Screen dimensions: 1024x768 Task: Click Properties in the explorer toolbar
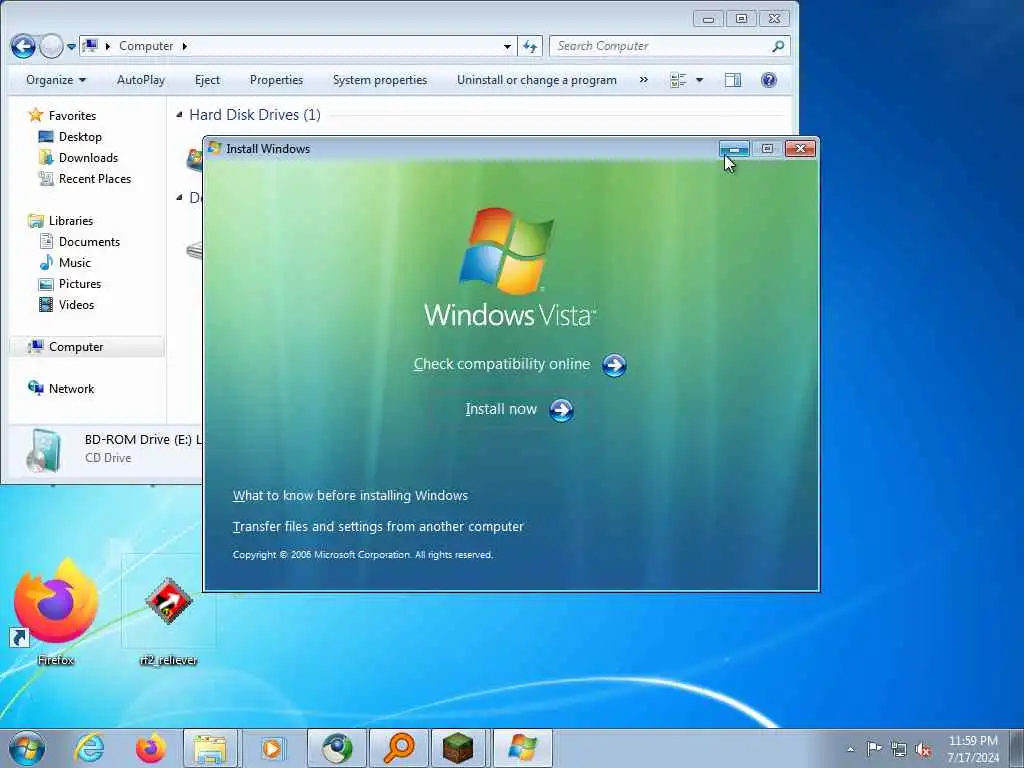tap(276, 80)
